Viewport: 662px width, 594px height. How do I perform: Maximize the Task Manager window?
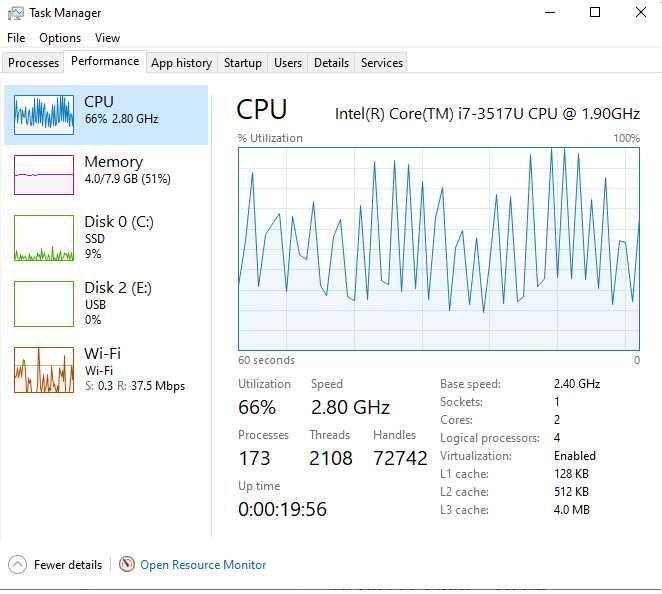click(x=595, y=13)
